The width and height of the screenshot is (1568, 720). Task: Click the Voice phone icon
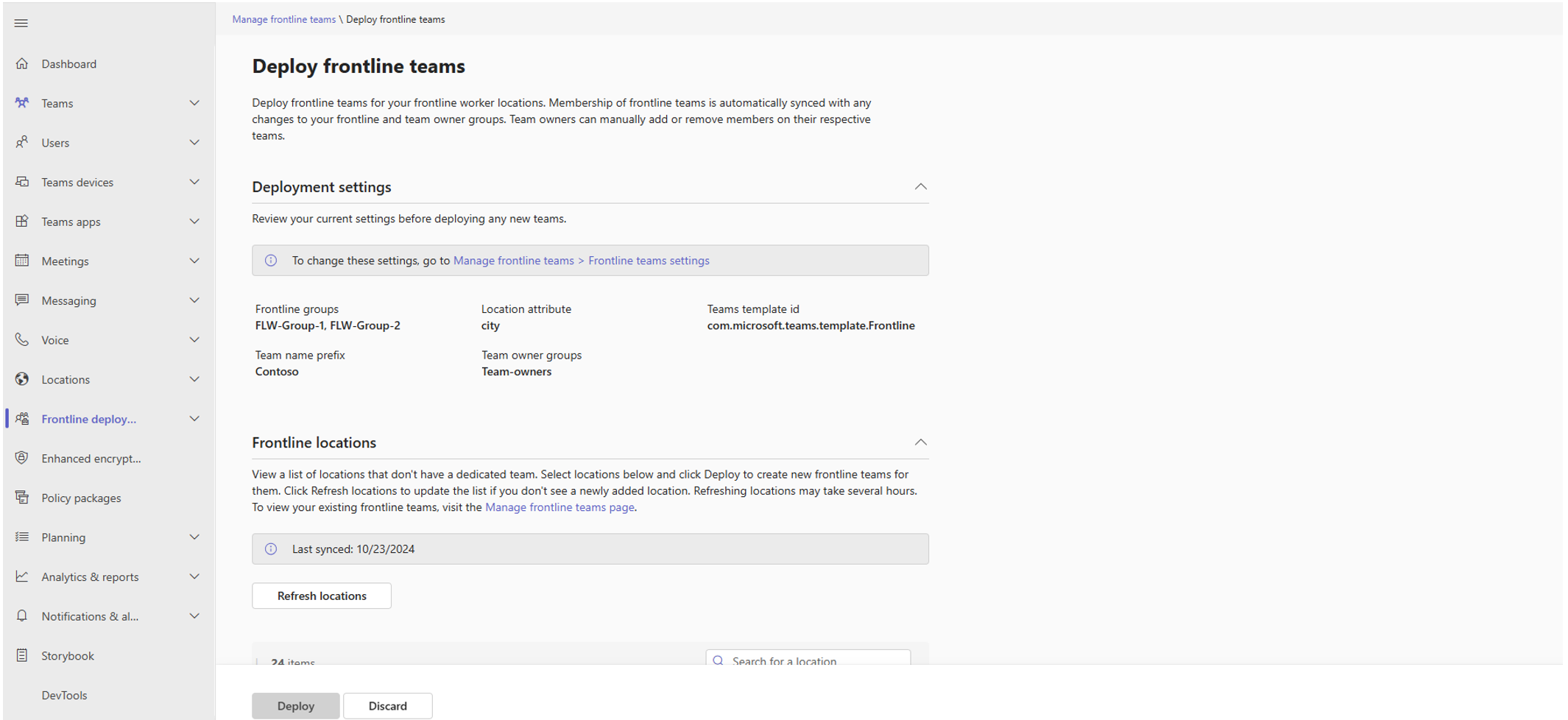coord(22,339)
